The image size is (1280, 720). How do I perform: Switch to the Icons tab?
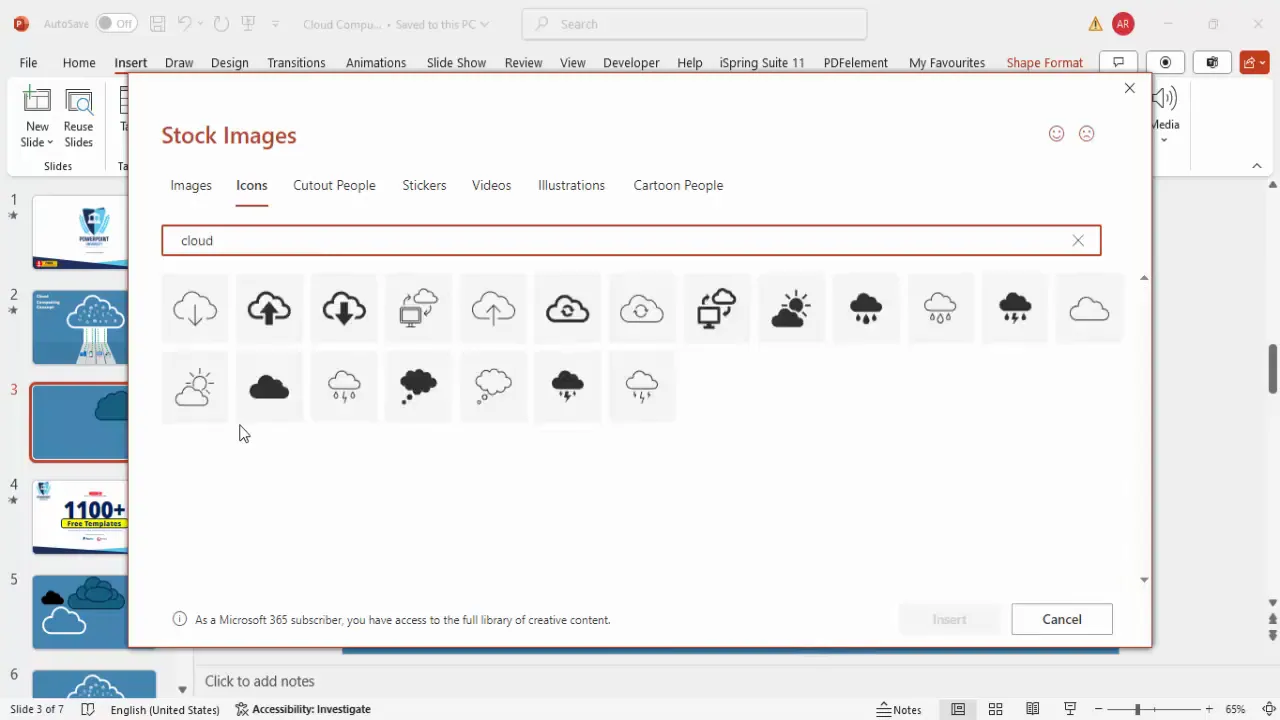tap(252, 185)
